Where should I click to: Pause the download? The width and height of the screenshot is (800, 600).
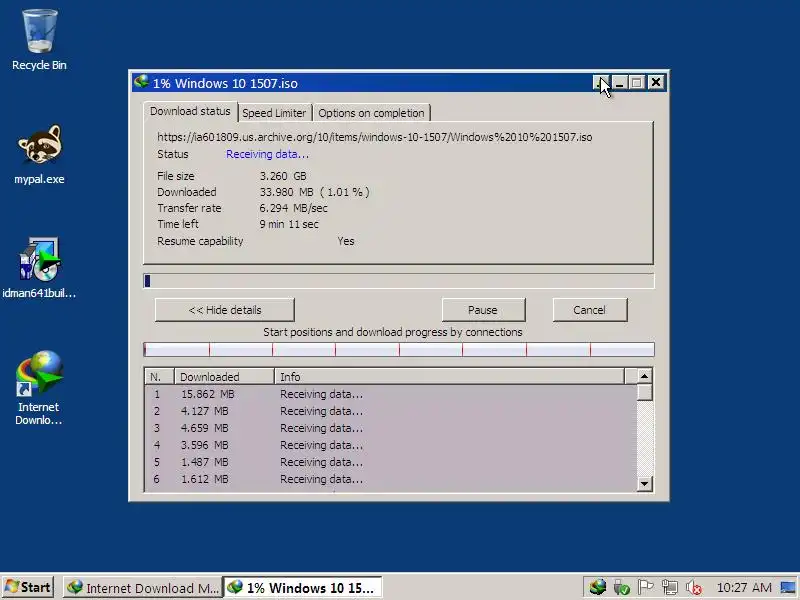coord(483,310)
